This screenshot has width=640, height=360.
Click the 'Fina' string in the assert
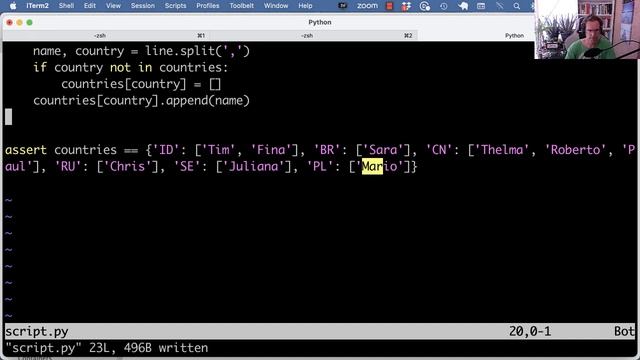click(271, 150)
